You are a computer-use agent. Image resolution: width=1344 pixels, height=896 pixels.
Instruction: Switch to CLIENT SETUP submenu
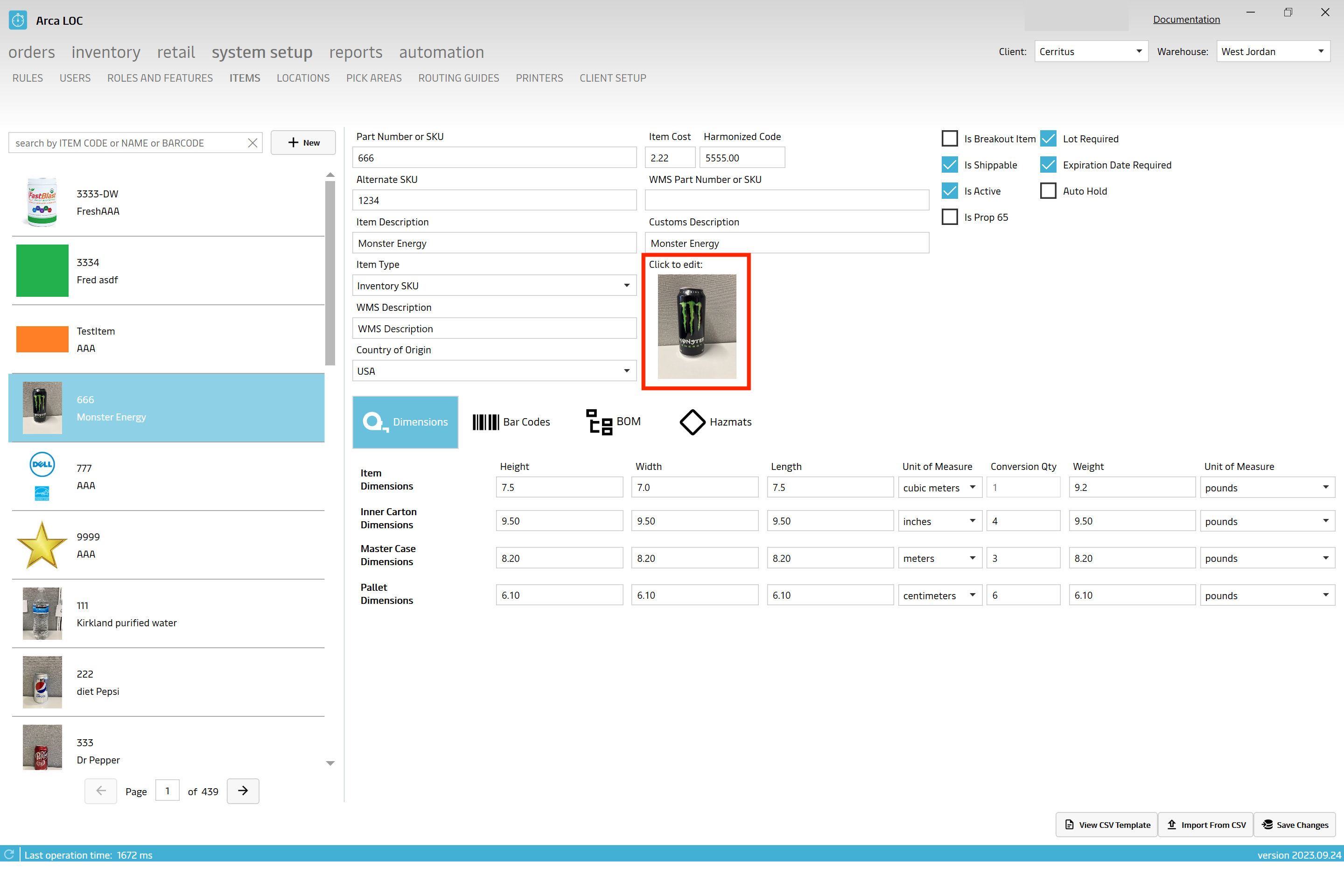pyautogui.click(x=613, y=78)
